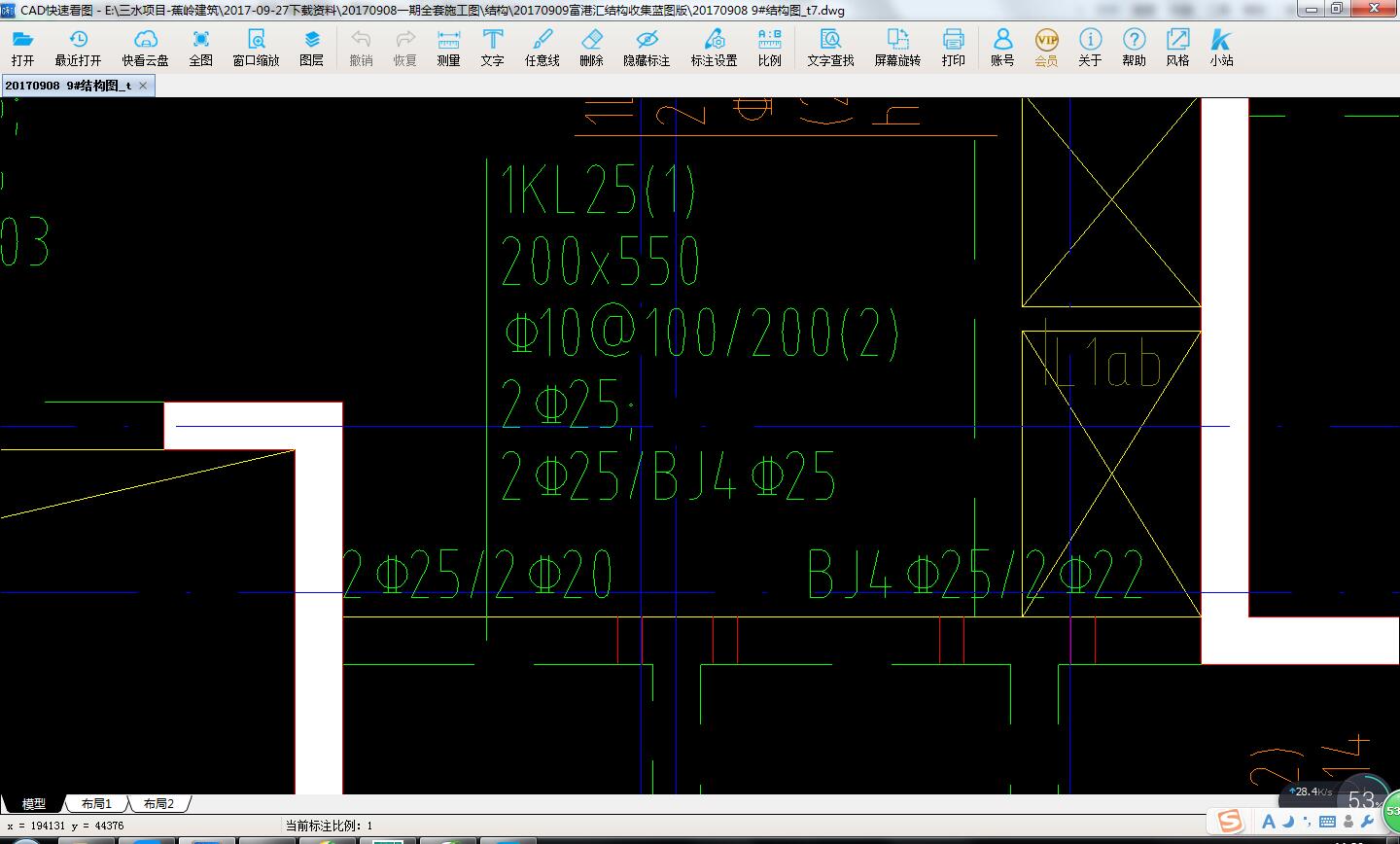The image size is (1400, 844).
Task: Switch to the 布局2 layout tab
Action: (x=158, y=803)
